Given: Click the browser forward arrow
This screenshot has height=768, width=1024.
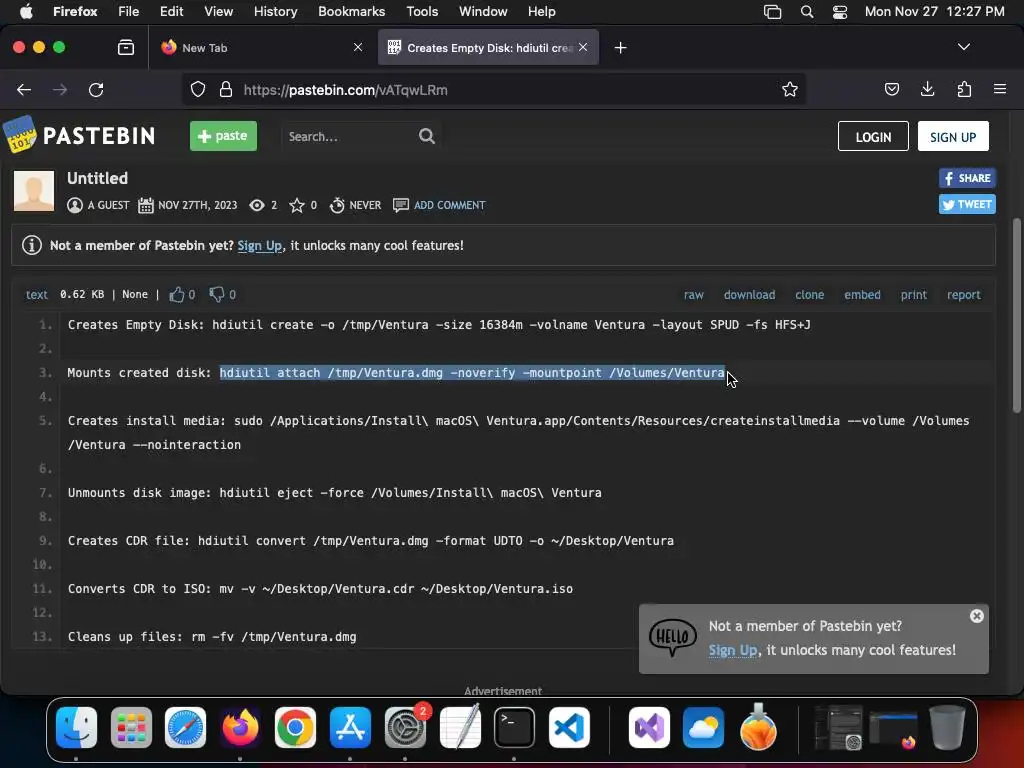Looking at the screenshot, I should pos(60,89).
